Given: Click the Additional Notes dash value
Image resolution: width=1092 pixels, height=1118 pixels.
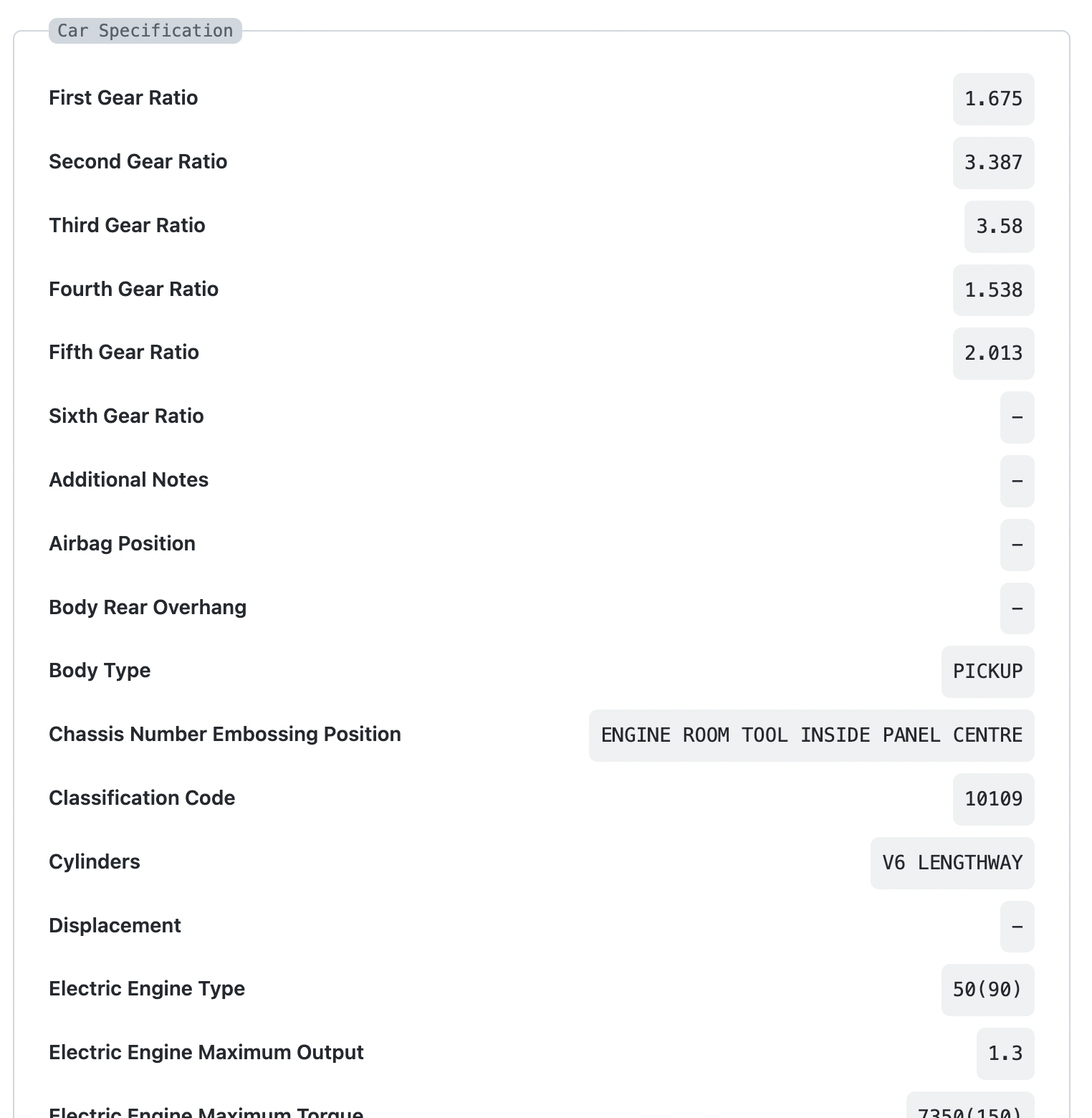Looking at the screenshot, I should click(1017, 481).
